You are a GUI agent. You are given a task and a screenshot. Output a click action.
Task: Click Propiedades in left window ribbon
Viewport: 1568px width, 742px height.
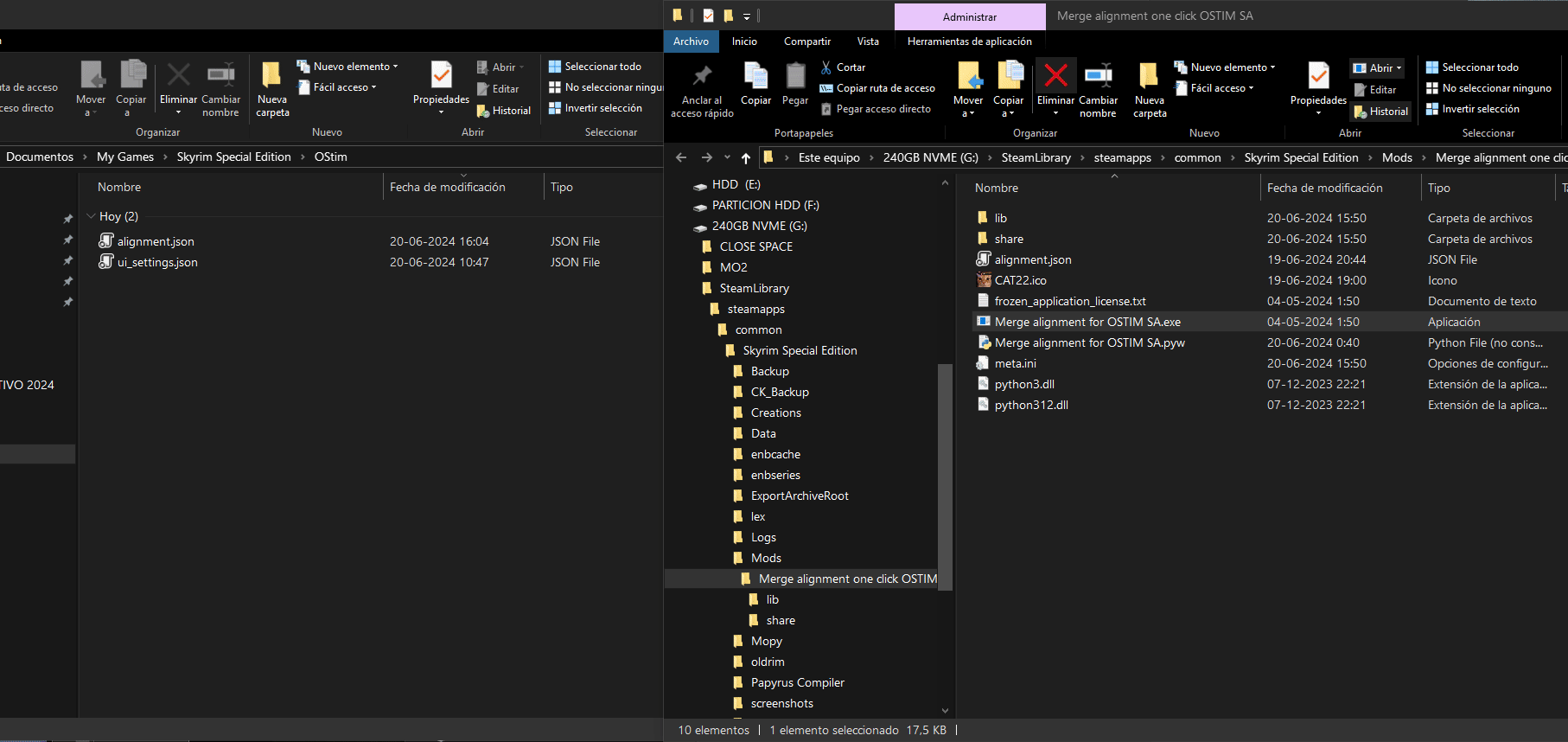point(441,89)
